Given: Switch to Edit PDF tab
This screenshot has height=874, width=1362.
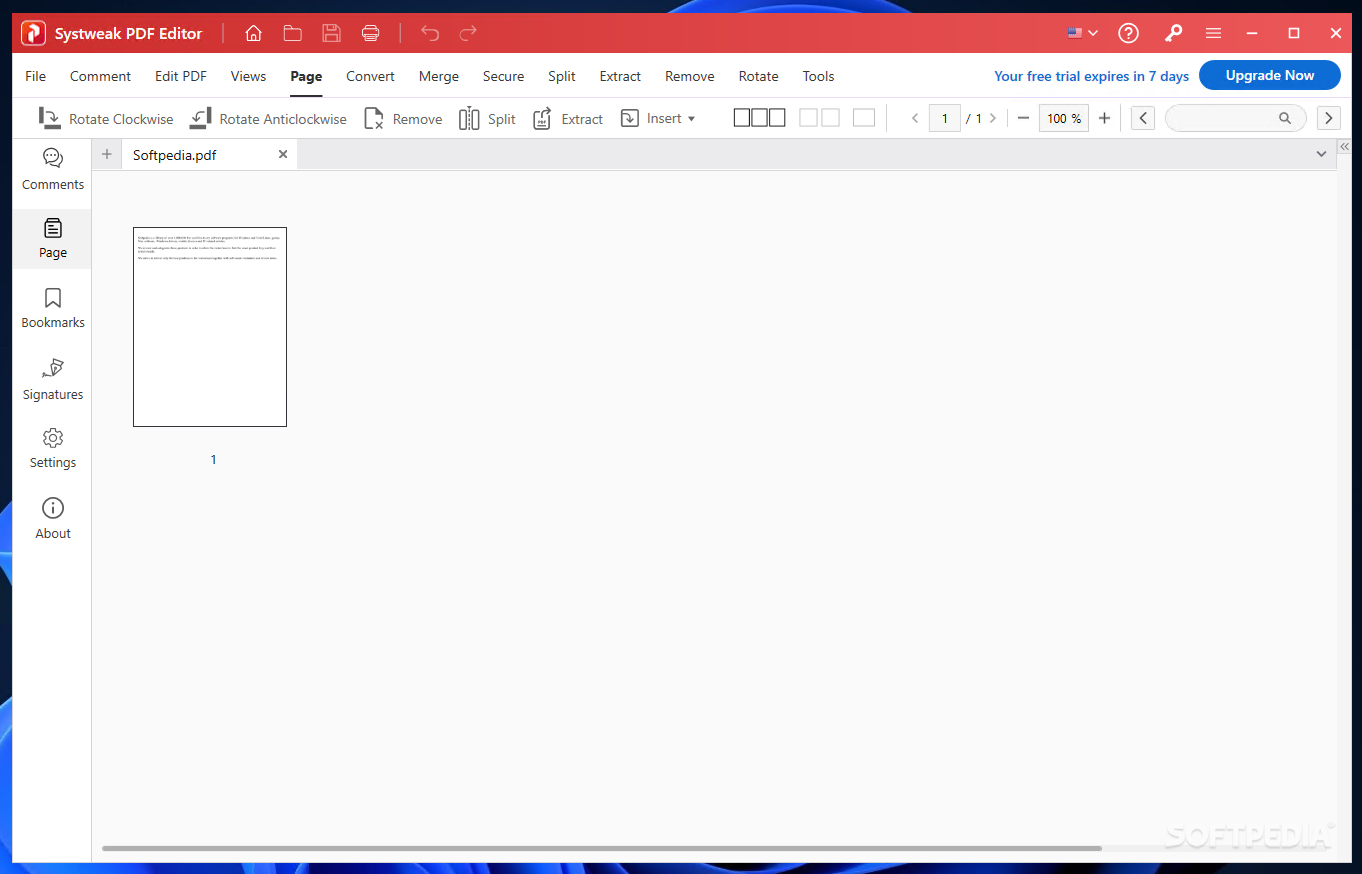Looking at the screenshot, I should pos(181,76).
